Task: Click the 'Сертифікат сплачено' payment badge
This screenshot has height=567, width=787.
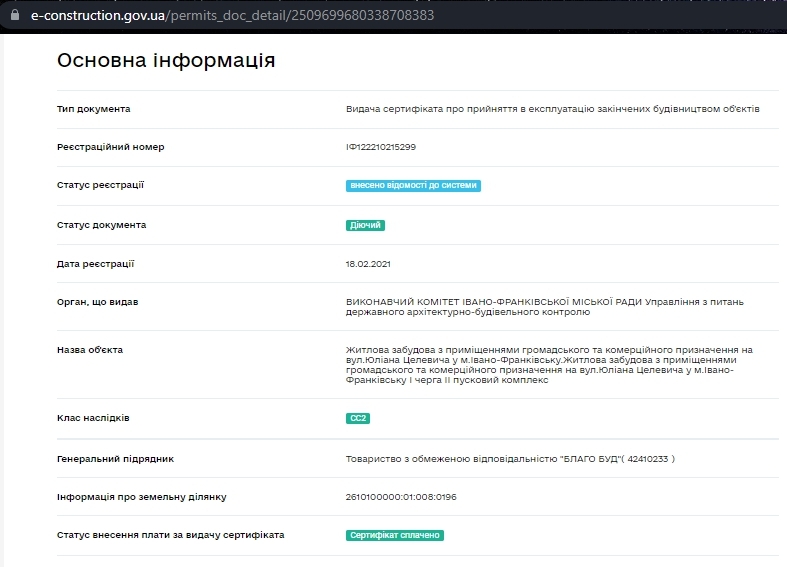Action: click(x=395, y=535)
